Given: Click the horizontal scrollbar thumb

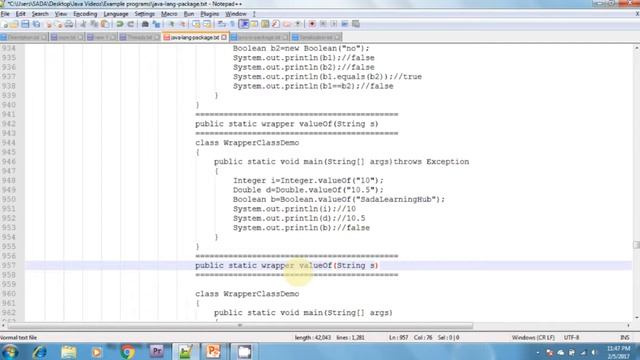Looking at the screenshot, I should tap(240, 325).
